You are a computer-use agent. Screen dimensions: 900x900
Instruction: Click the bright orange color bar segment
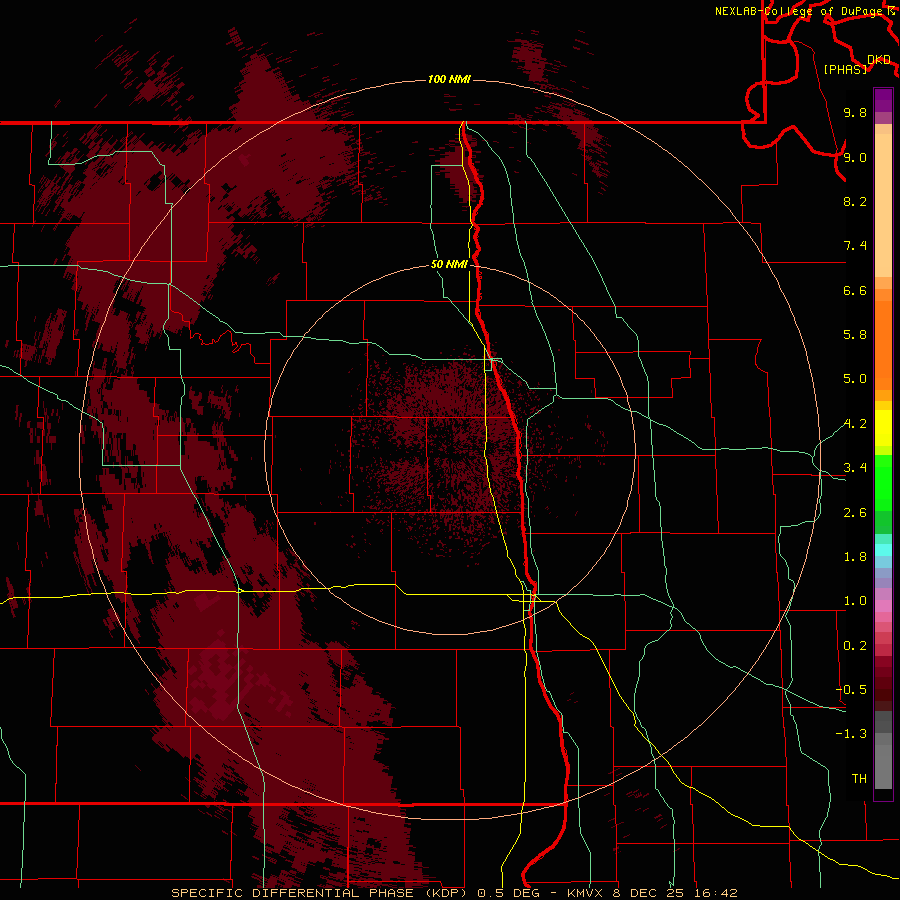[883, 346]
